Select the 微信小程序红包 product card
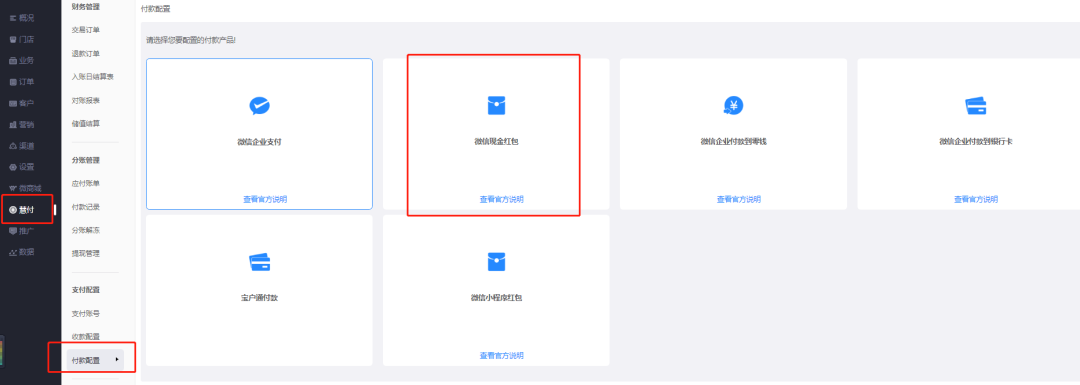The image size is (1080, 385). coord(496,290)
